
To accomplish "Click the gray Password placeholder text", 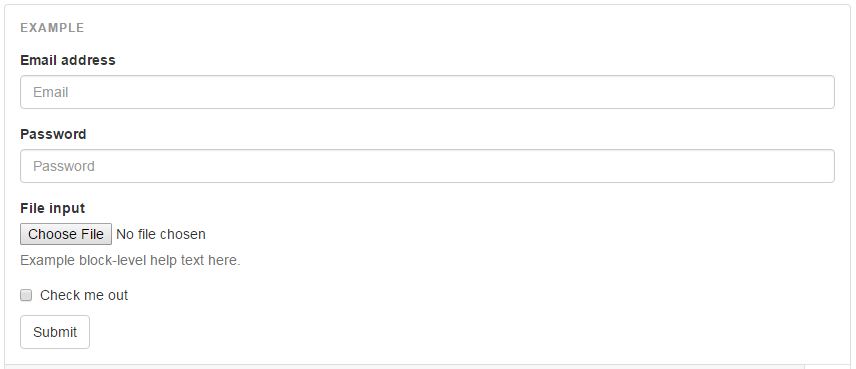I will click(64, 166).
